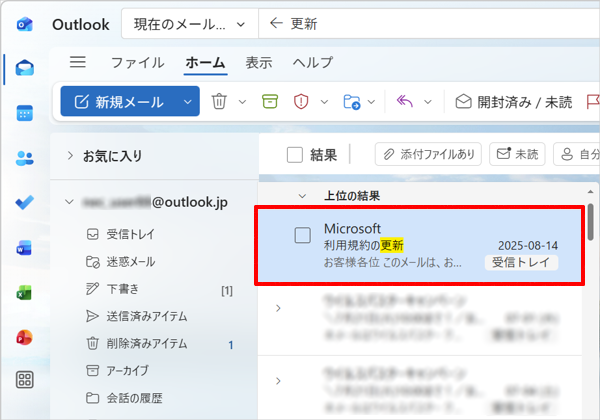Click the 下書き count [1]
Image resolution: width=600 pixels, height=420 pixels.
(x=227, y=291)
